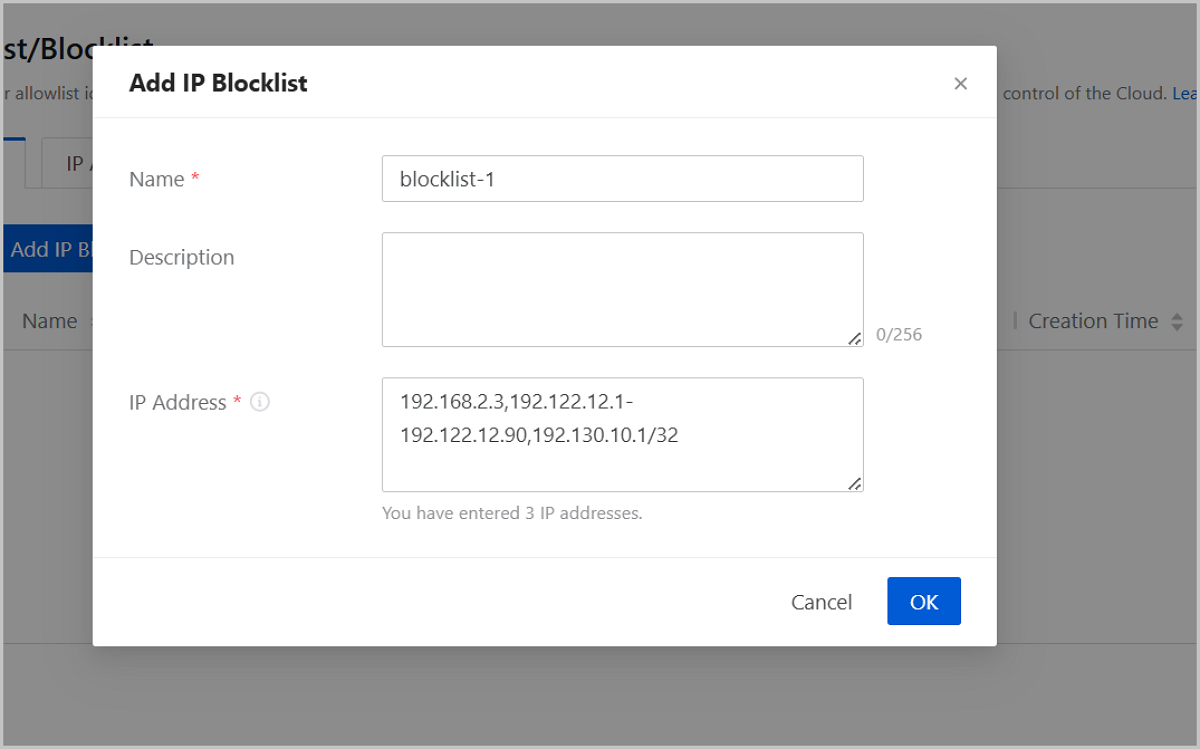This screenshot has height=749, width=1200.
Task: Close the Add IP Blocklist dialog
Action: (960, 84)
